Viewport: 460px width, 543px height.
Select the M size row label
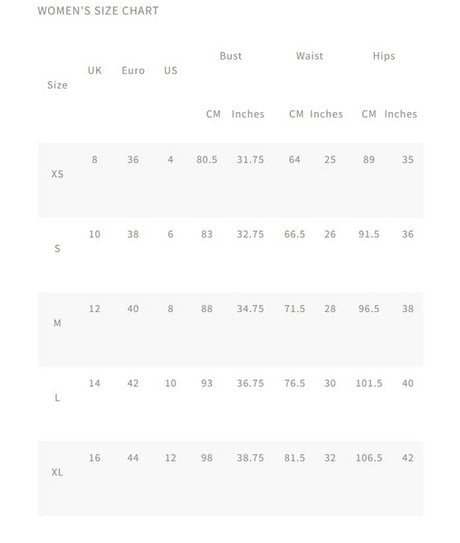point(58,323)
